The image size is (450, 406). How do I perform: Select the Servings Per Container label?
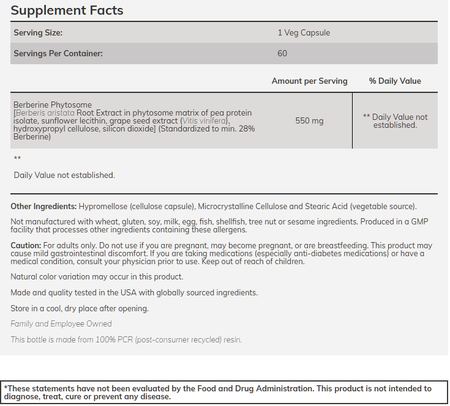(x=58, y=53)
